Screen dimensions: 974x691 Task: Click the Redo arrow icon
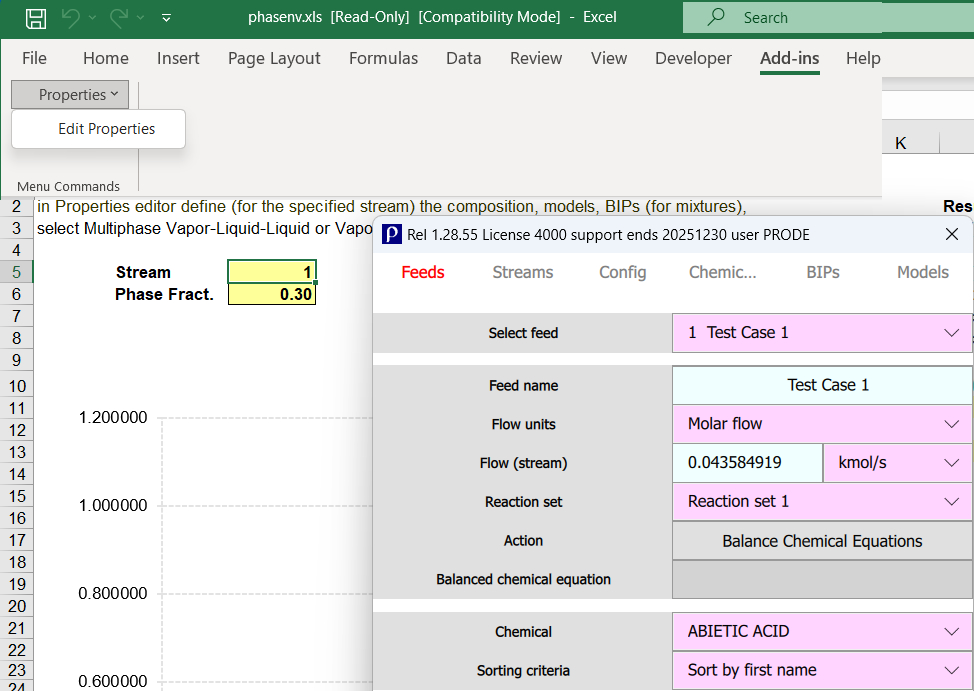[119, 18]
